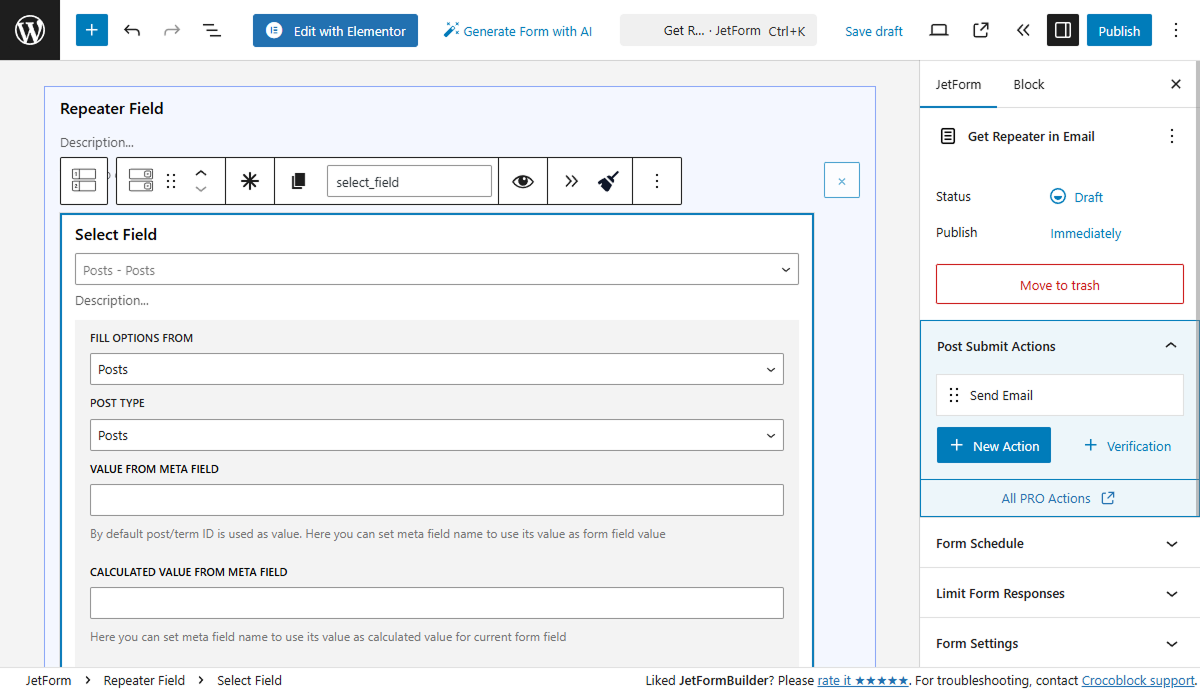This screenshot has height=692, width=1200.
Task: Select Repeater Field in the breadcrumb
Action: [x=144, y=680]
